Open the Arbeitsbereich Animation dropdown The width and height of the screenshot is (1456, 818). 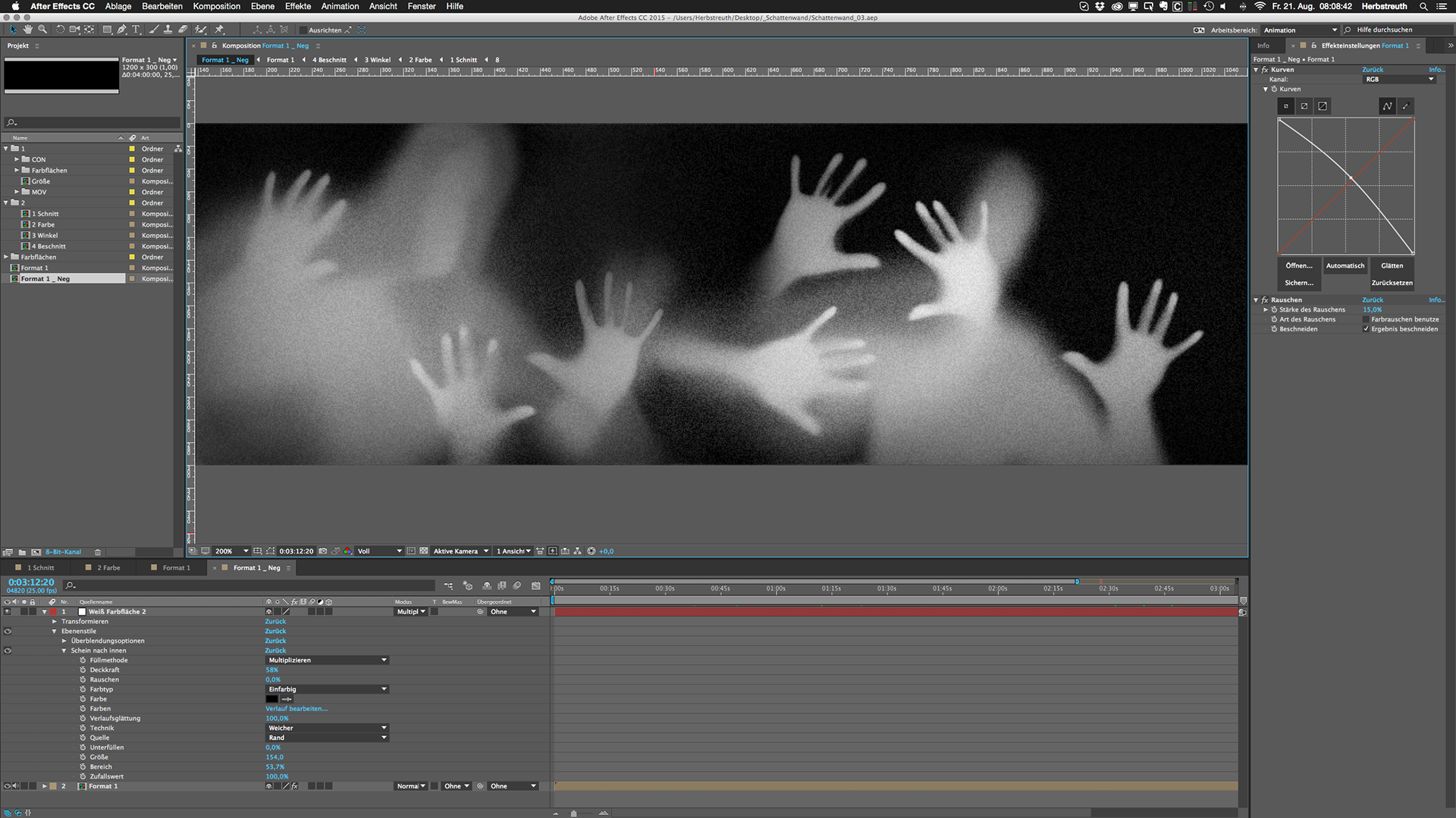coord(1300,30)
